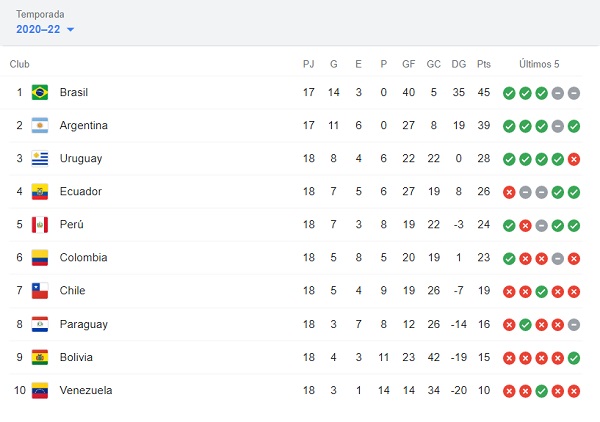Click the Chile flag icon

coord(40,291)
